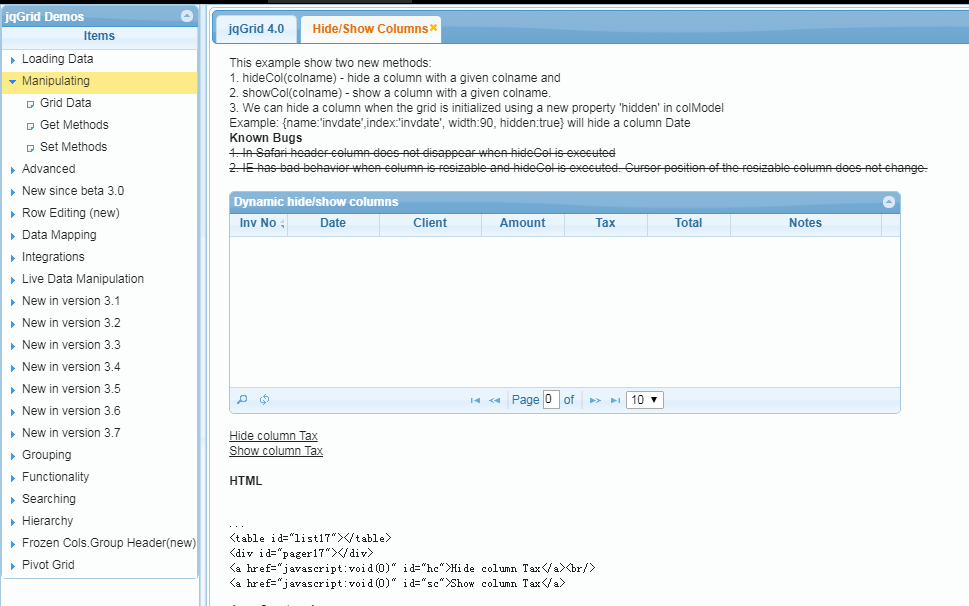Open the Set Methods demo item
969x606 pixels.
[x=74, y=147]
